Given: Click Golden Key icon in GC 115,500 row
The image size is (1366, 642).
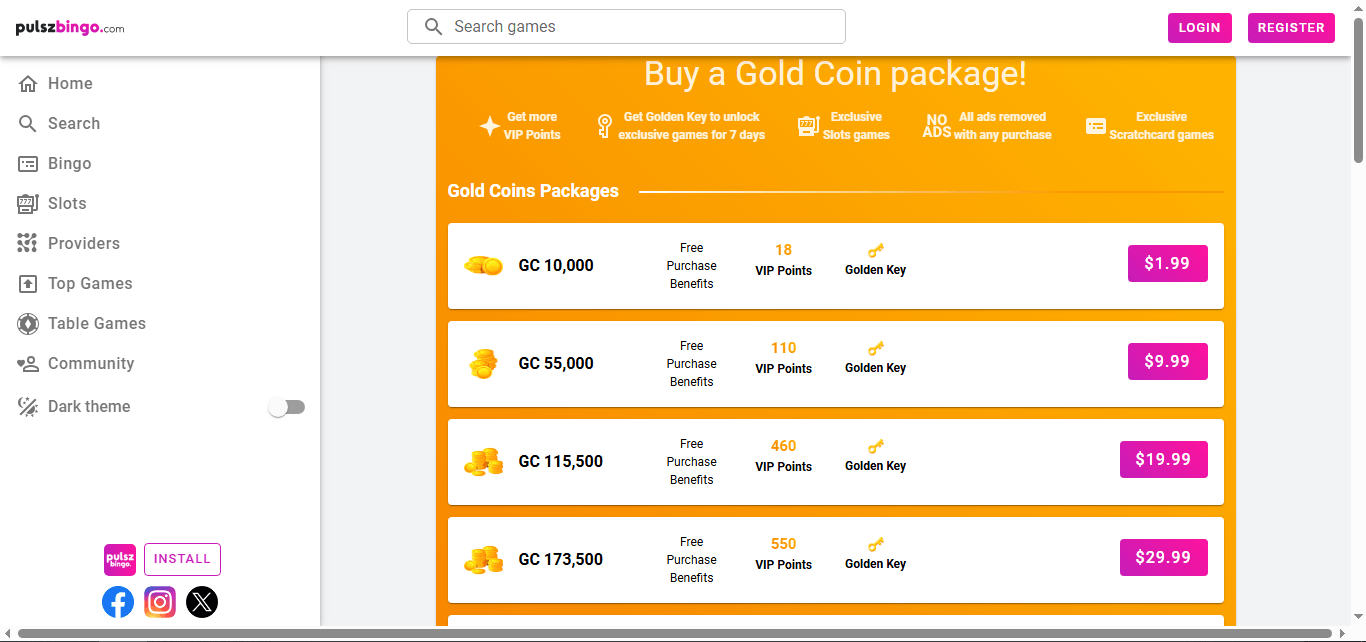Looking at the screenshot, I should 876,447.
